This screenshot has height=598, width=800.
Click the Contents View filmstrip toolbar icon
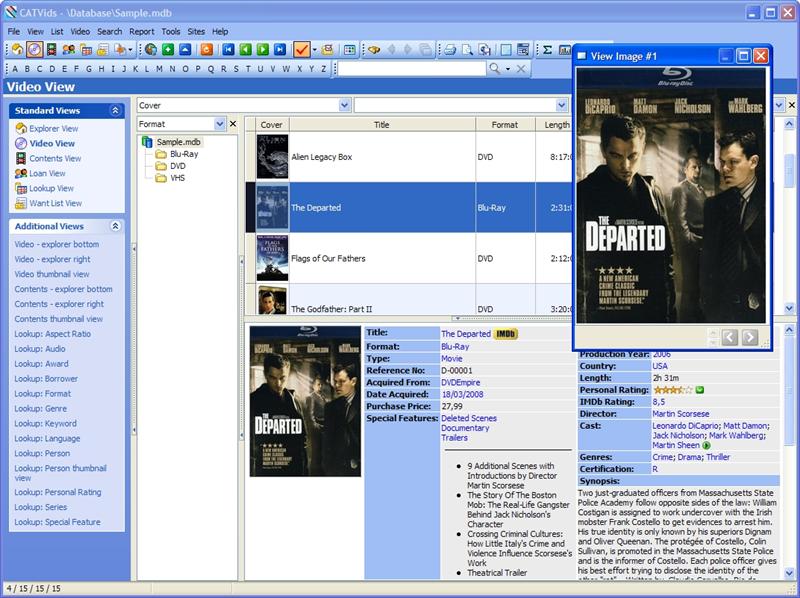[51, 49]
